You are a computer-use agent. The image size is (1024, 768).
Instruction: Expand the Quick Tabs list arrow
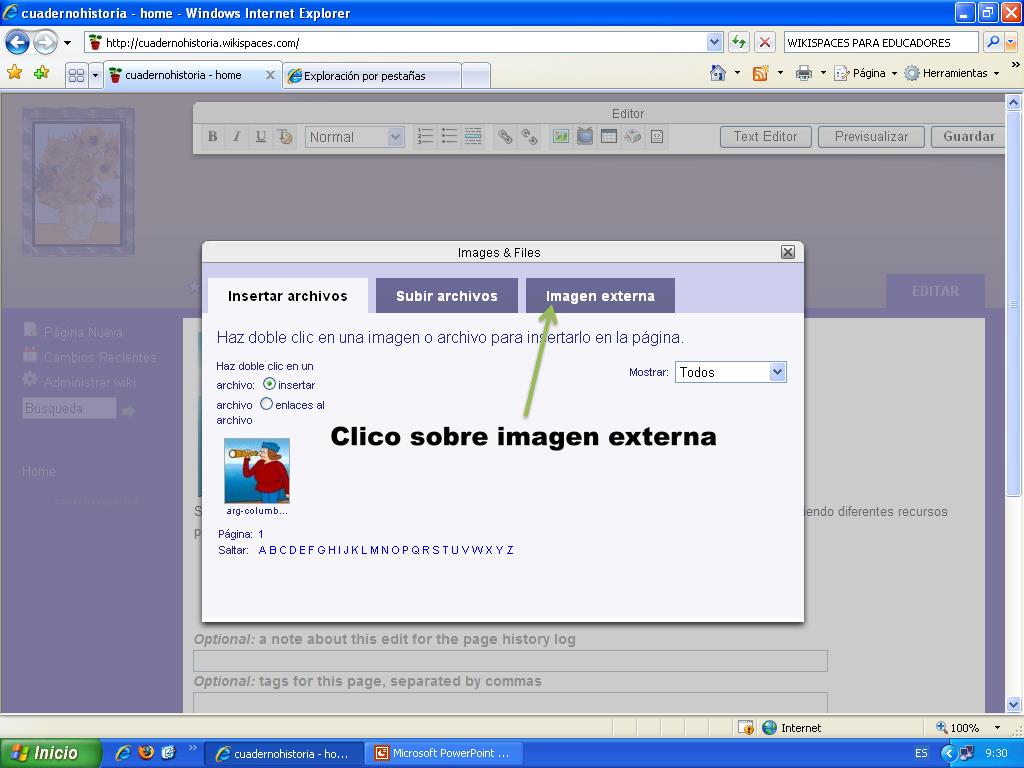(x=95, y=76)
